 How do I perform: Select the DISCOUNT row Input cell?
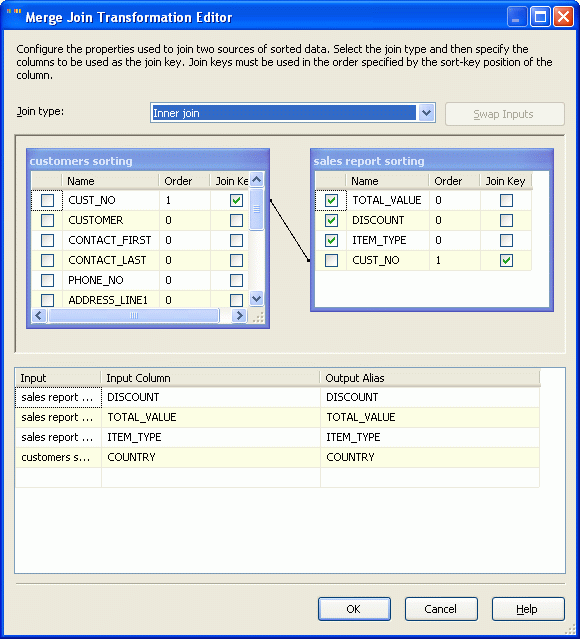[x=58, y=397]
